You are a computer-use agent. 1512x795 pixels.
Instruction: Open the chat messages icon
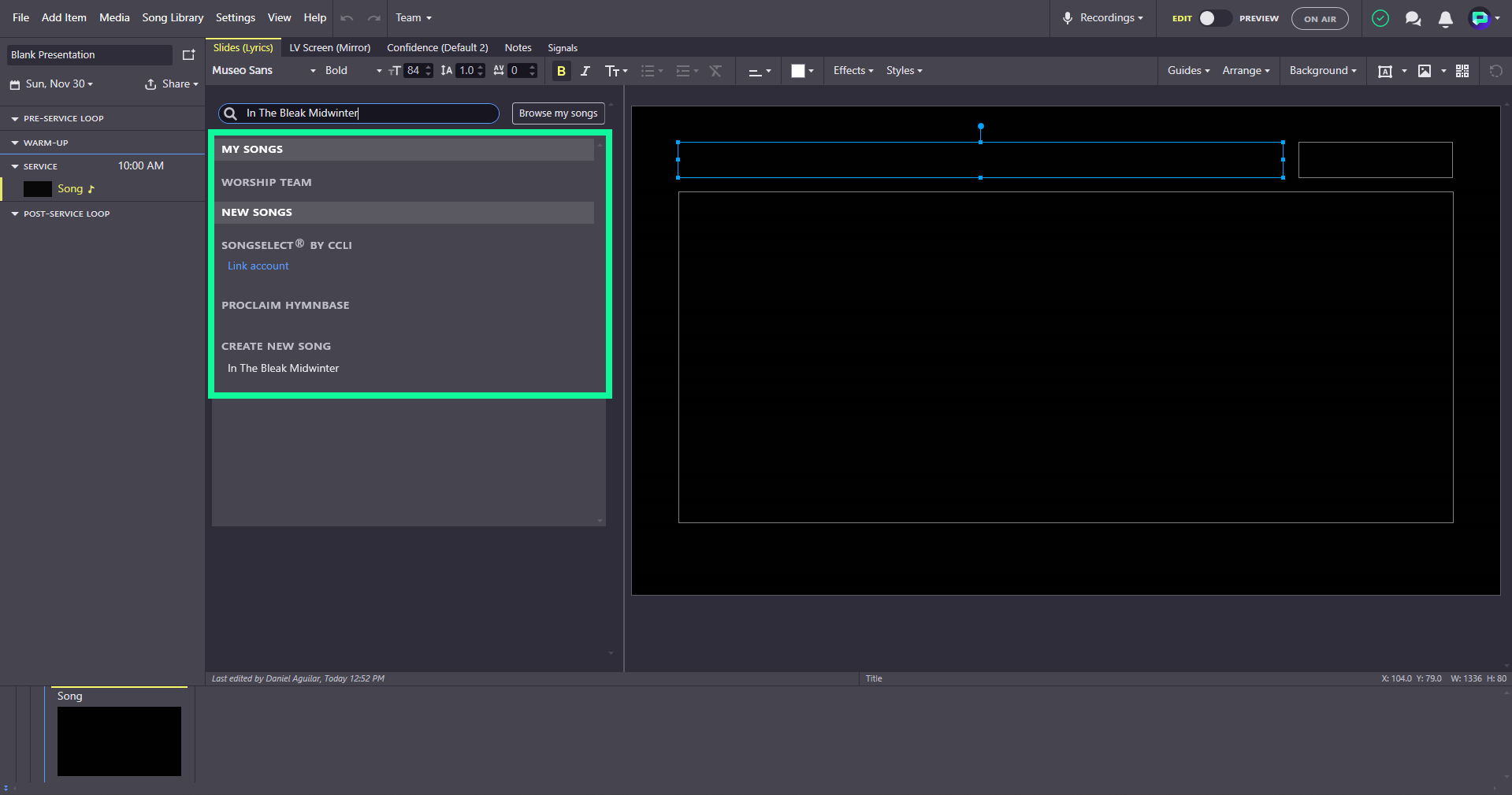pyautogui.click(x=1413, y=19)
